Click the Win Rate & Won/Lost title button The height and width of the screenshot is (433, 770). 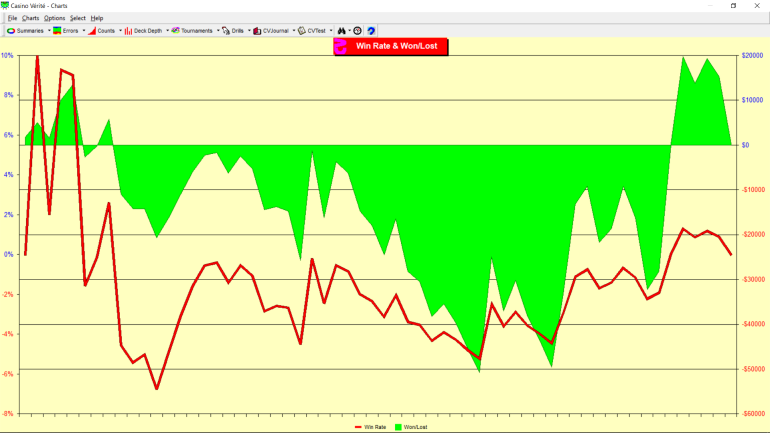(391, 46)
